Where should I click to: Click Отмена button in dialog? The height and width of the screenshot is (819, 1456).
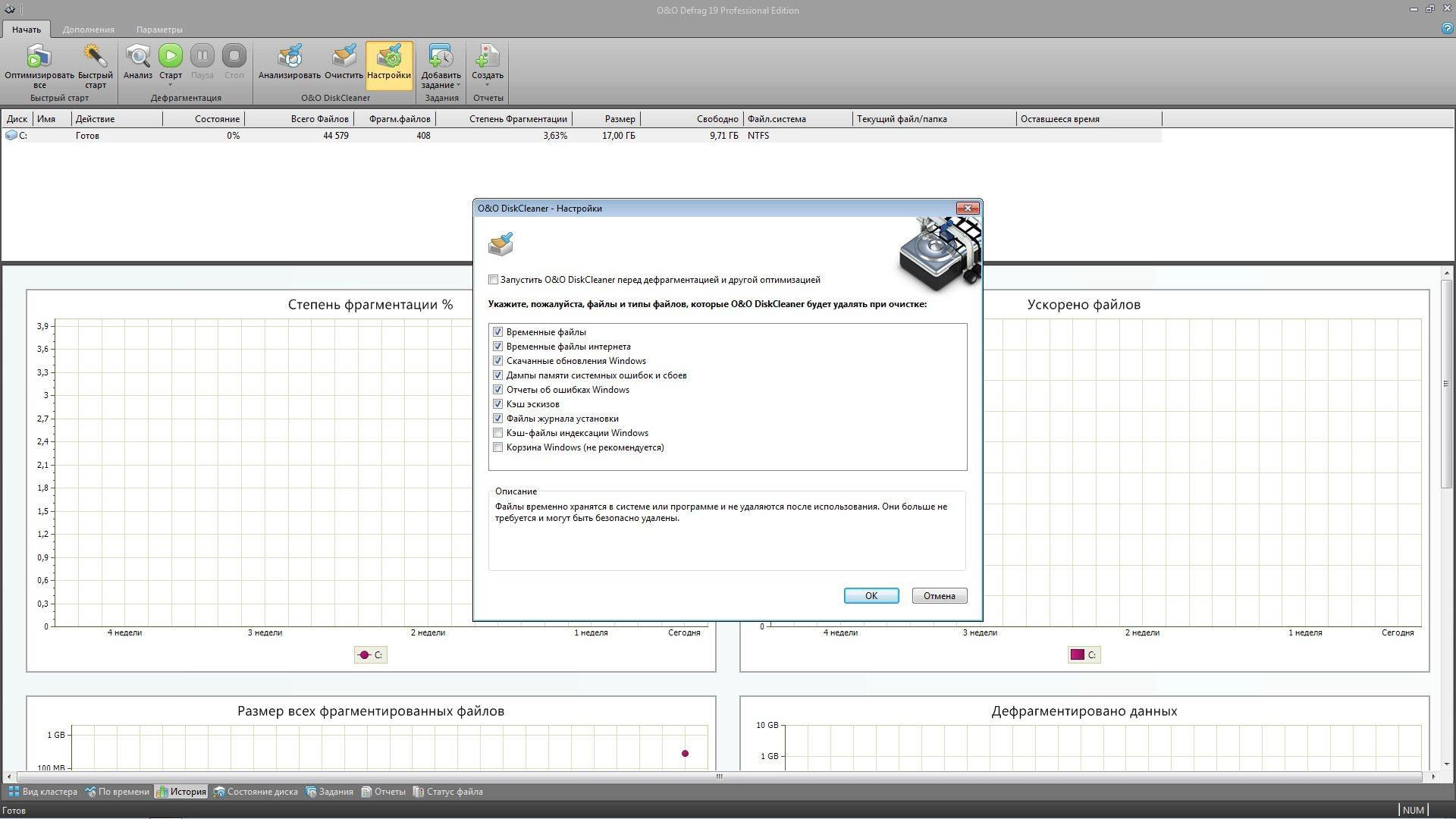pyautogui.click(x=940, y=596)
